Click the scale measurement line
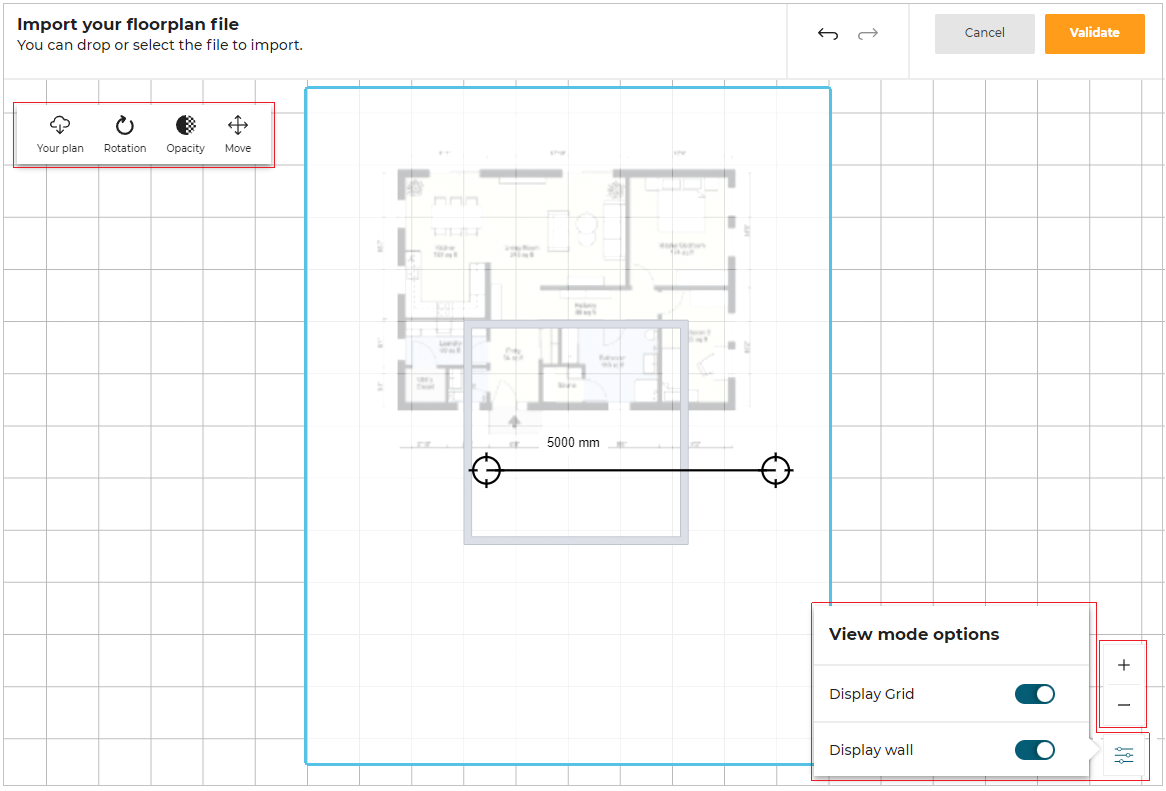Screen dimensions: 1166x791 (630, 469)
